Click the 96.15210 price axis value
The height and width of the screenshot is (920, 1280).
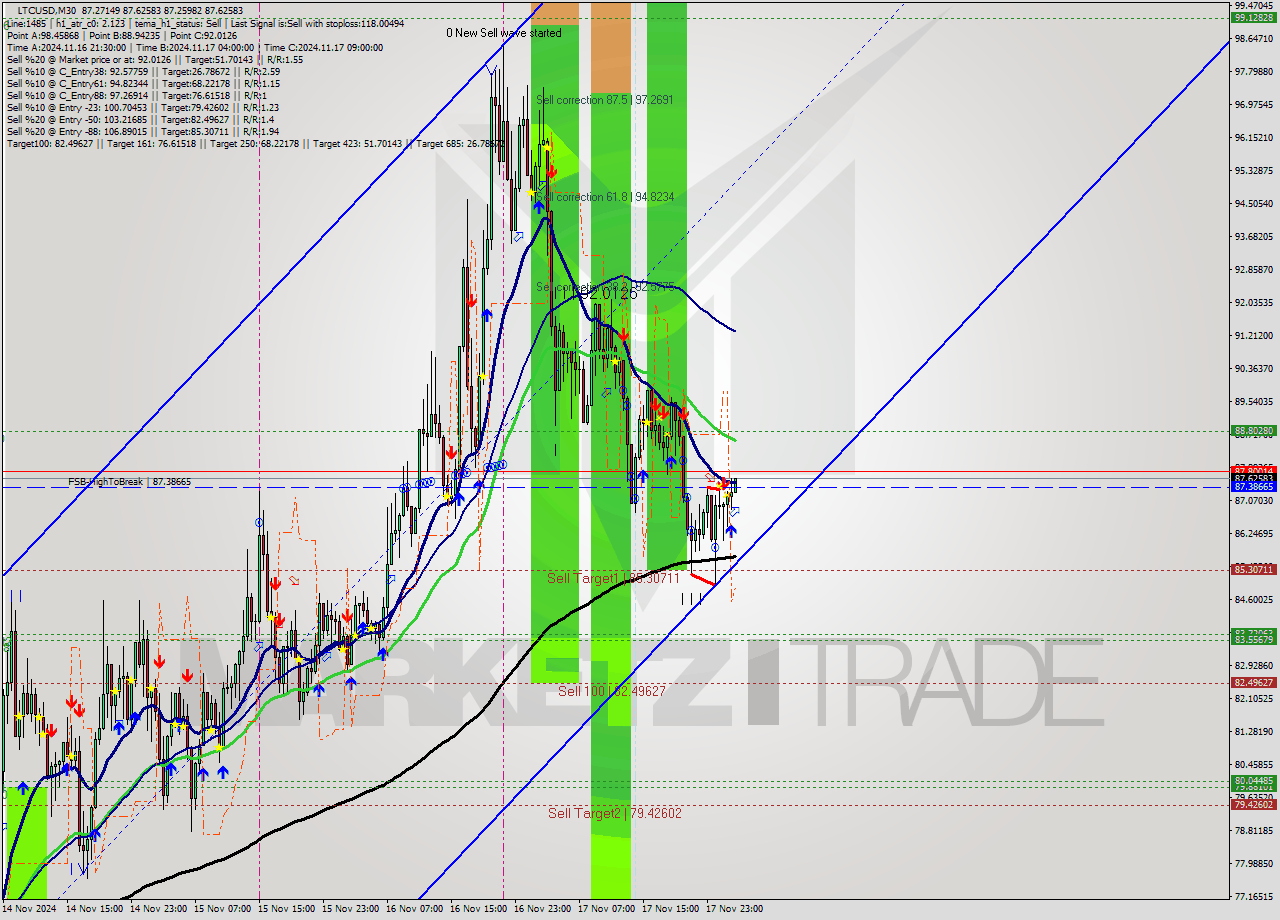1254,138
